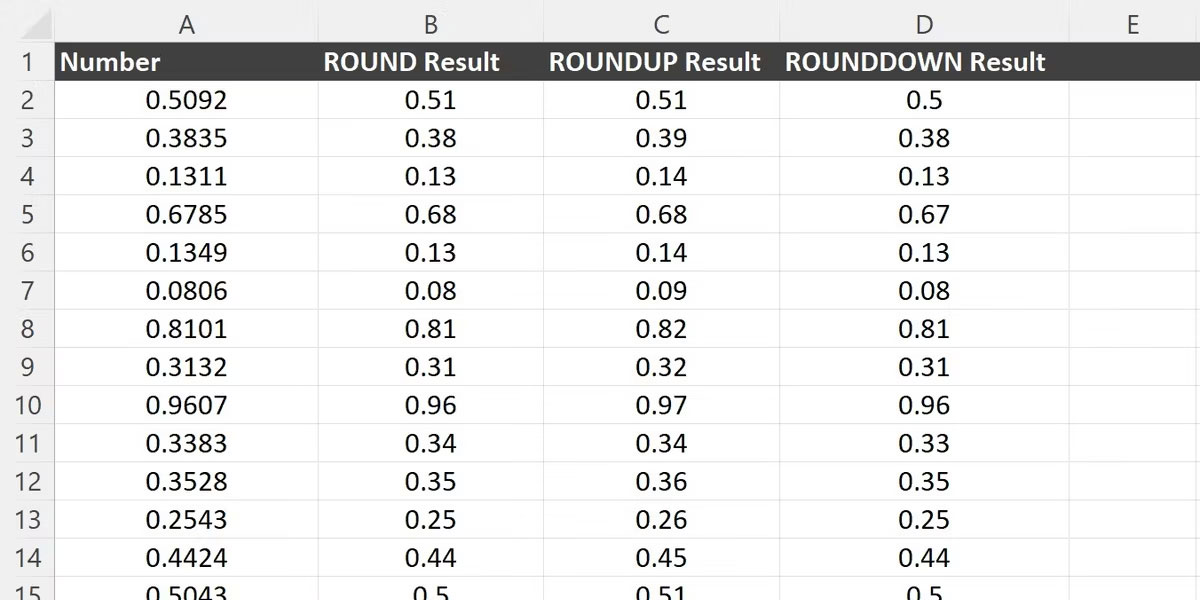
Task: Select column B header
Action: pos(430,23)
